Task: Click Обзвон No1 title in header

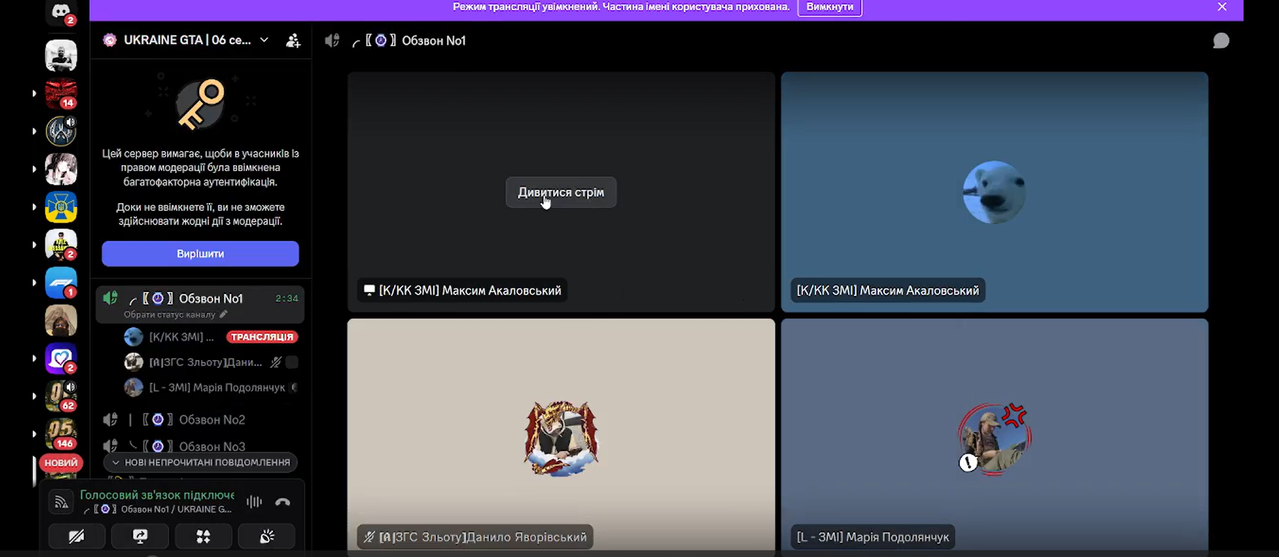Action: pyautogui.click(x=434, y=41)
